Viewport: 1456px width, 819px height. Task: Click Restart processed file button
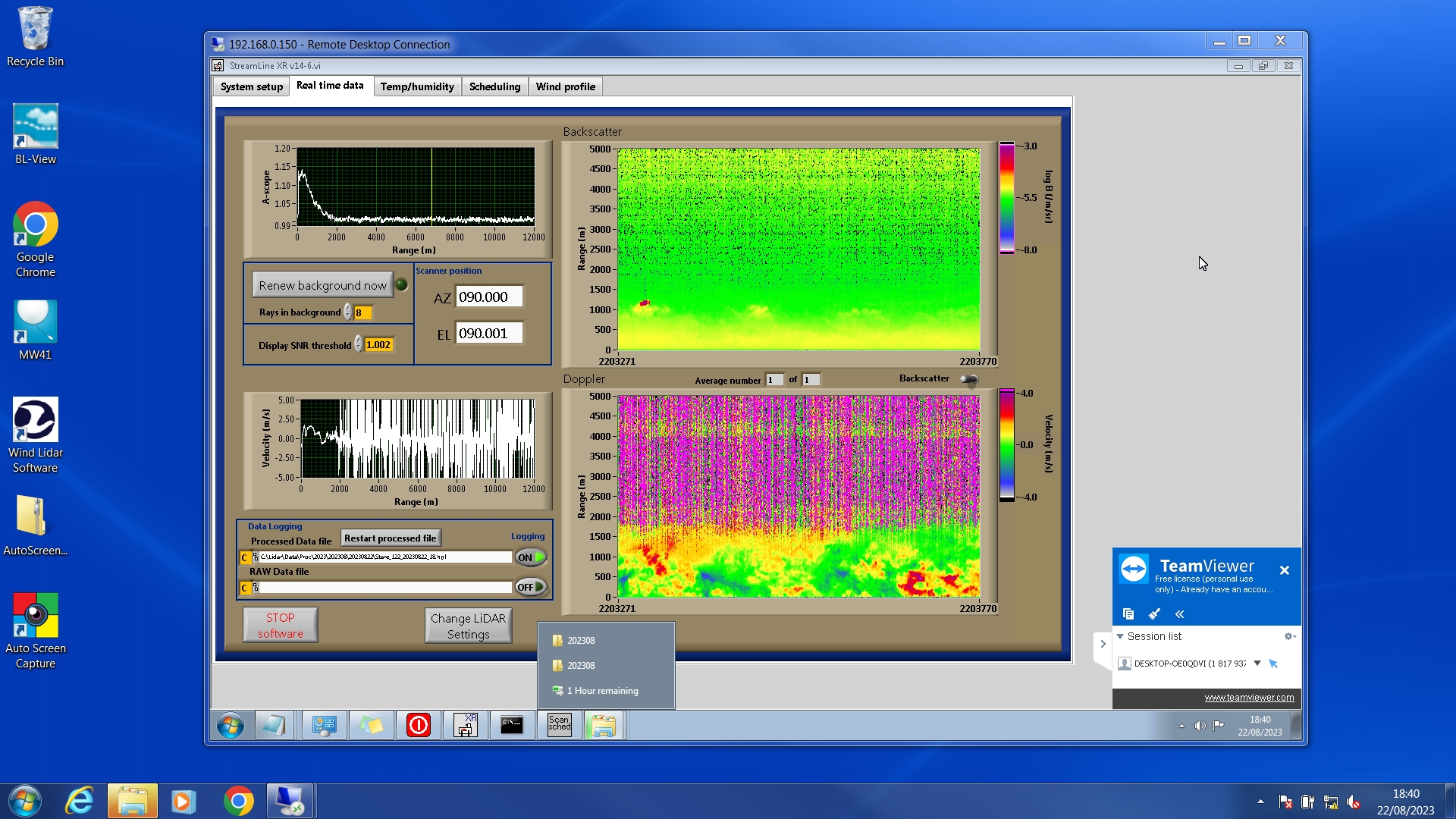pos(390,538)
